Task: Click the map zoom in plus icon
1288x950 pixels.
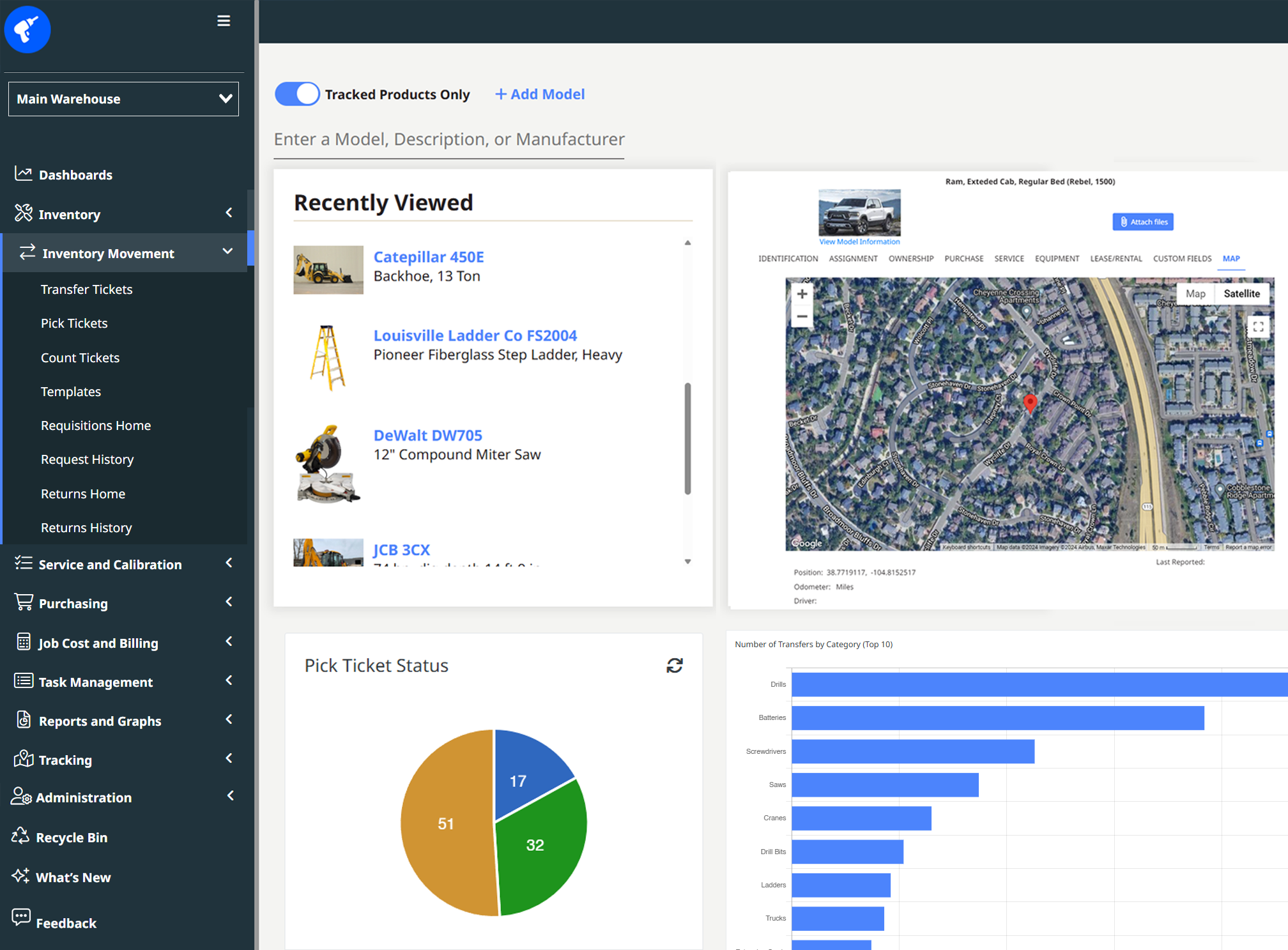Action: tap(802, 294)
